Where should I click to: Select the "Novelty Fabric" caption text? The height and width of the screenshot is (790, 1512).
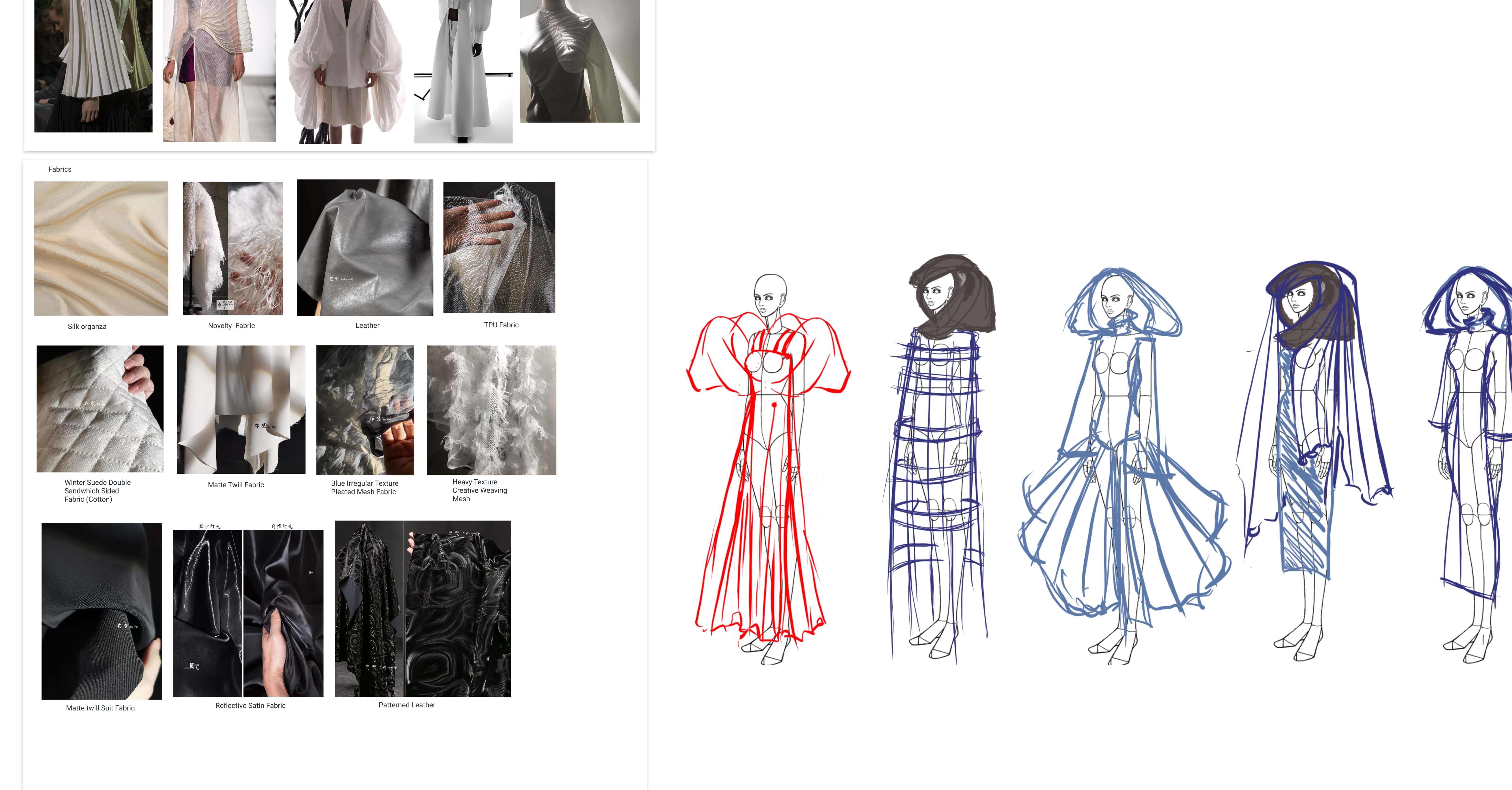pyautogui.click(x=231, y=326)
